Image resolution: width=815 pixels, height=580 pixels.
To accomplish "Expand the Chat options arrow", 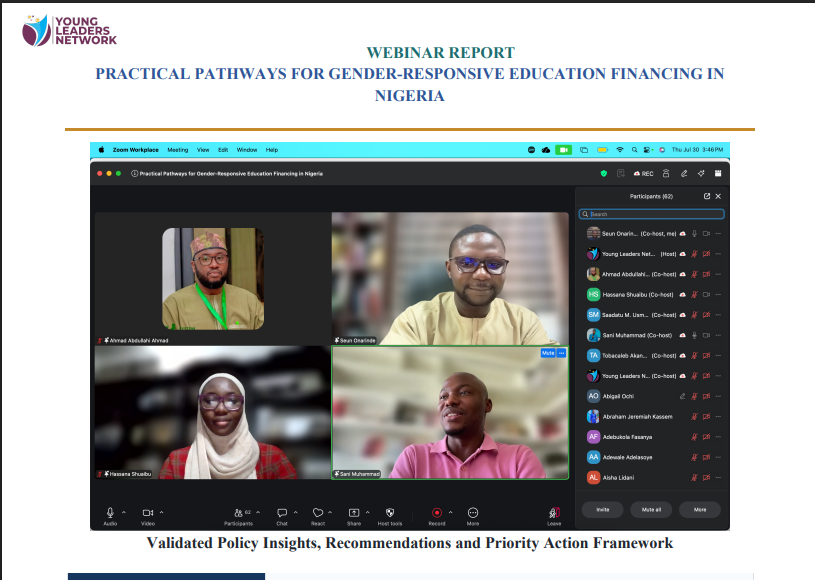I will coord(296,512).
